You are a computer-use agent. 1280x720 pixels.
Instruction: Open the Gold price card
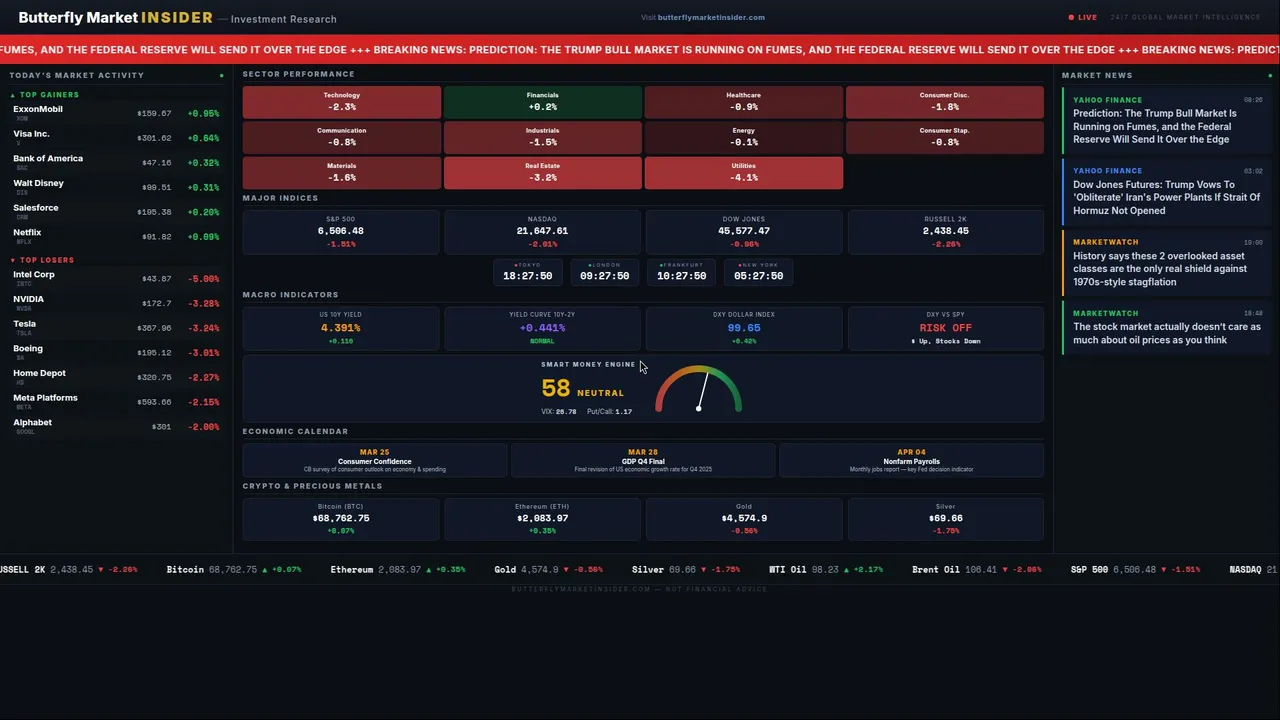tap(744, 519)
